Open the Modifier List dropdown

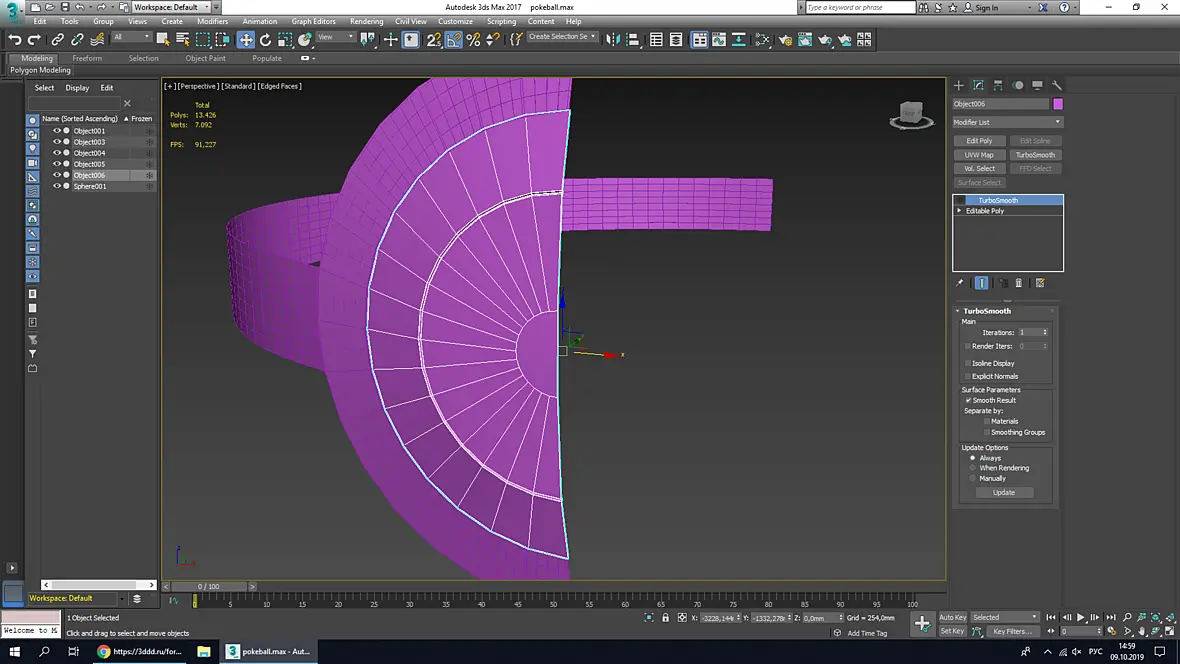coord(1008,122)
